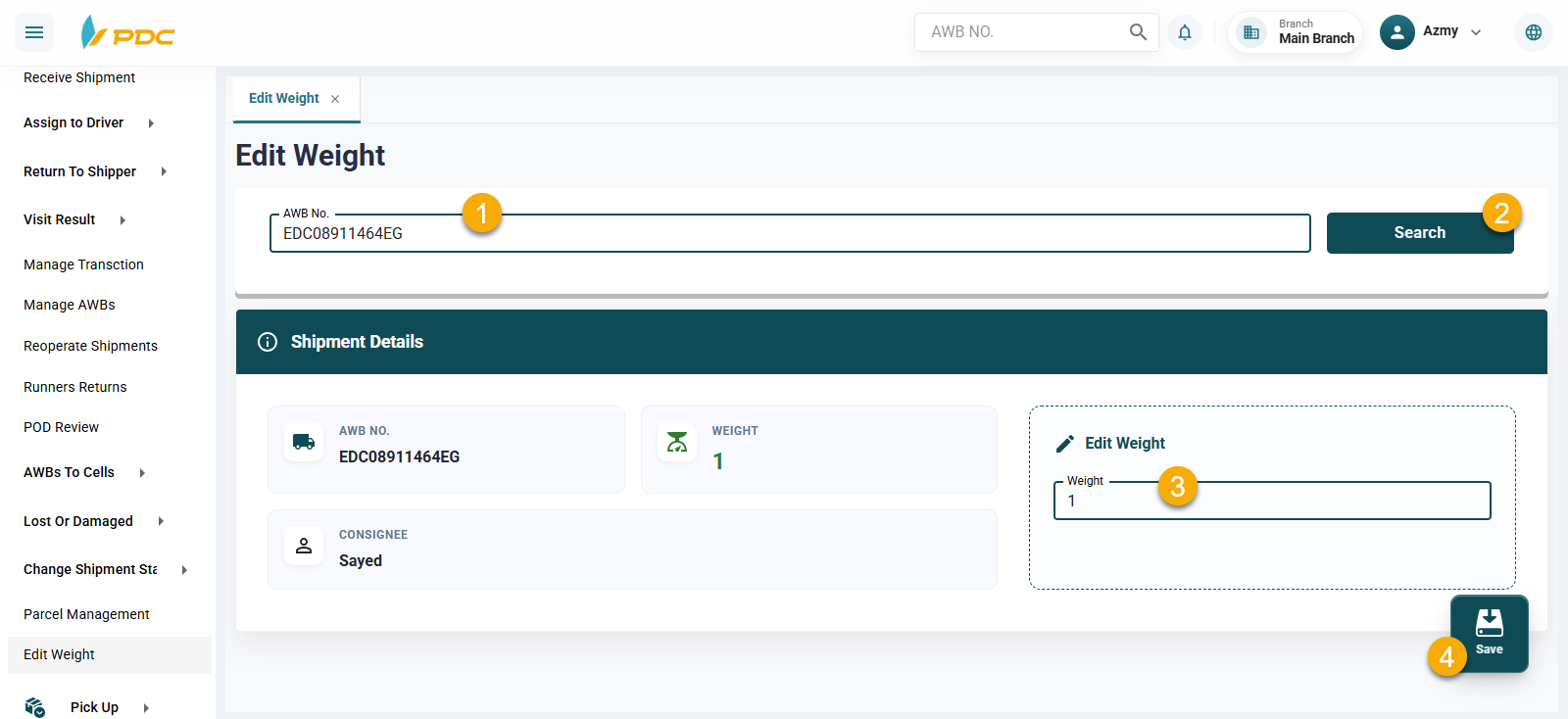Expand Lost Or Damaged submenu

[x=161, y=521]
